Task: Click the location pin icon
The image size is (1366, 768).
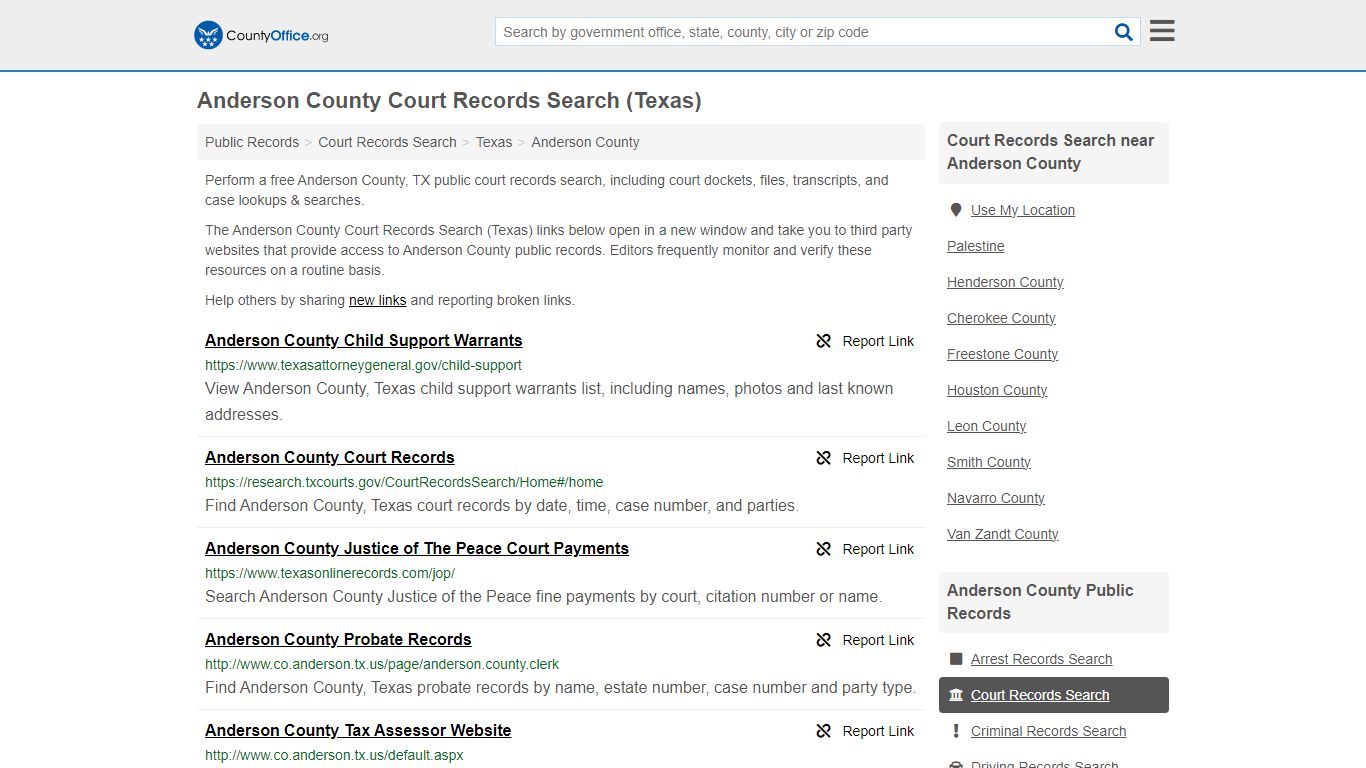Action: 955,210
